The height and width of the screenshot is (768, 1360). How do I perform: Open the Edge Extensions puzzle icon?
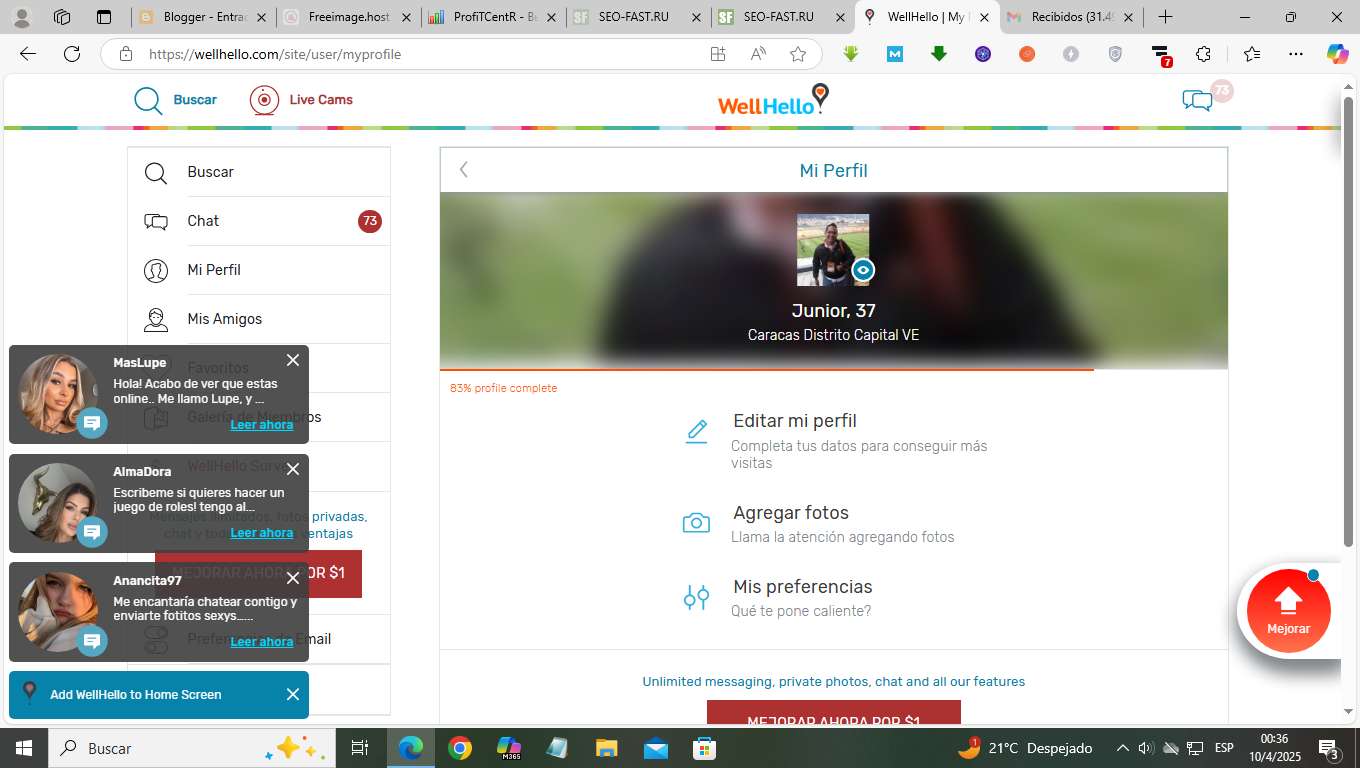click(x=1203, y=54)
